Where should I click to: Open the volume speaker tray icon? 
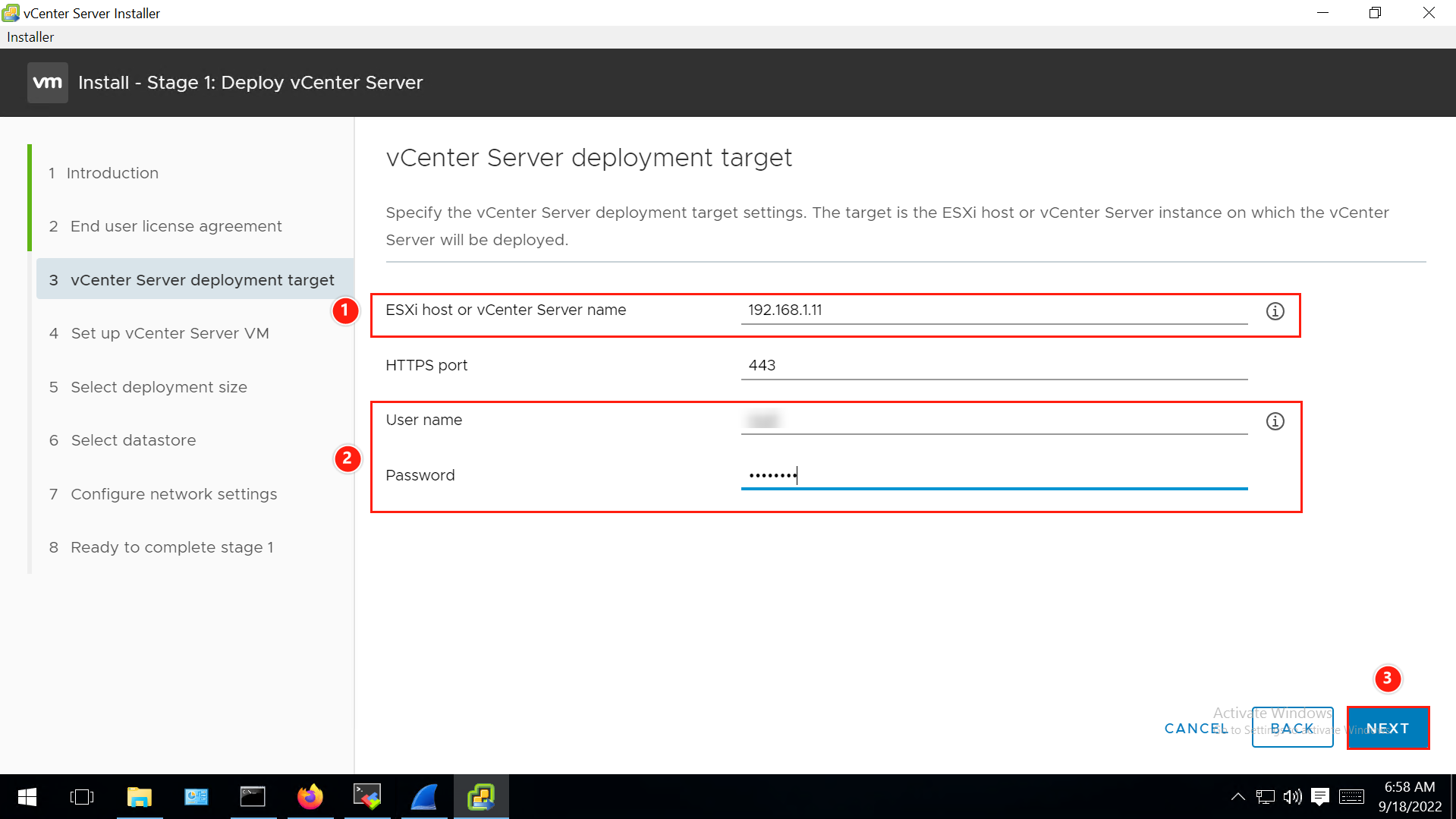click(x=1292, y=797)
